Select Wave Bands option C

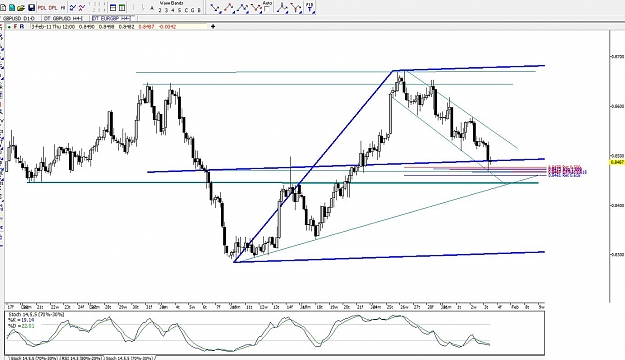pos(186,10)
